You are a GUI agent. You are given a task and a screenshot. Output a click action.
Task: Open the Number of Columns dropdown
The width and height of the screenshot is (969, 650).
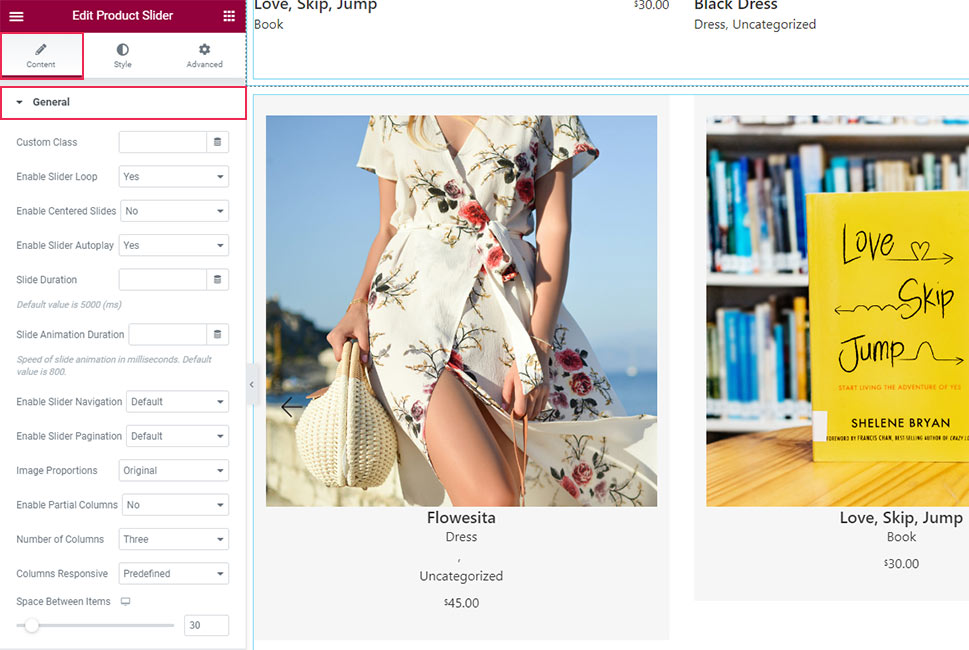point(173,539)
